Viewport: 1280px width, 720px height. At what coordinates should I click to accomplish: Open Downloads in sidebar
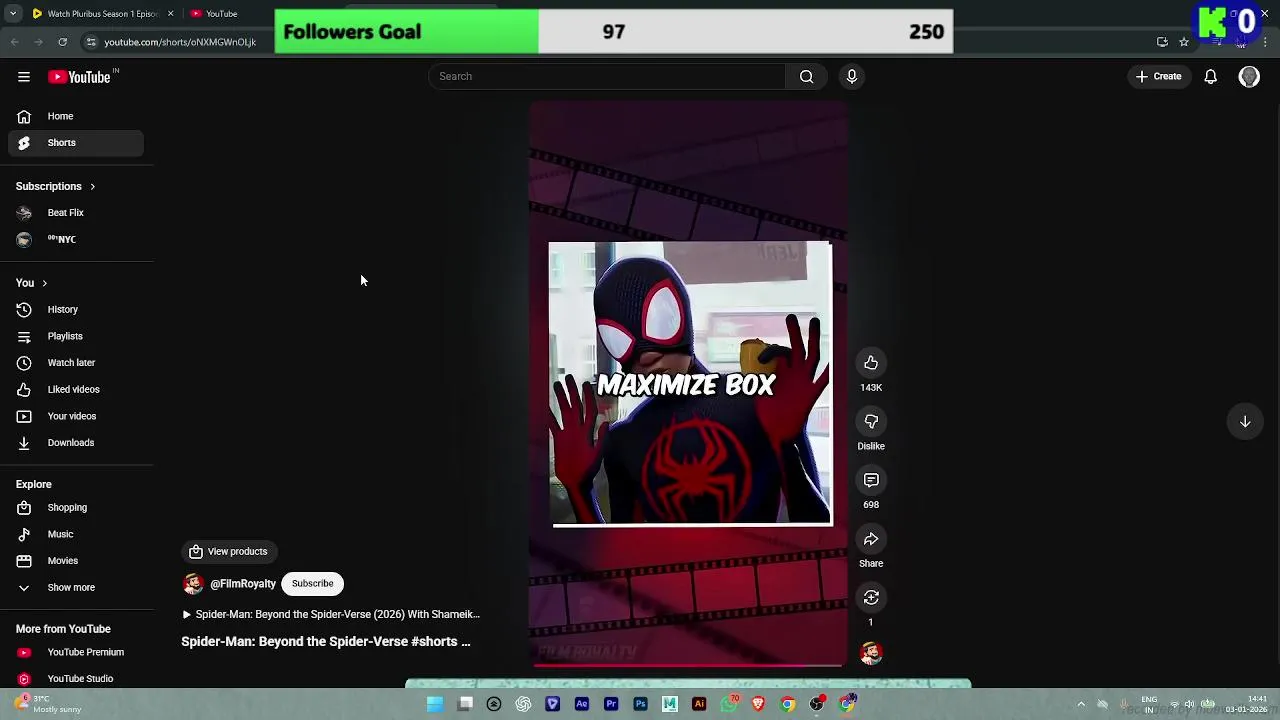76,443
